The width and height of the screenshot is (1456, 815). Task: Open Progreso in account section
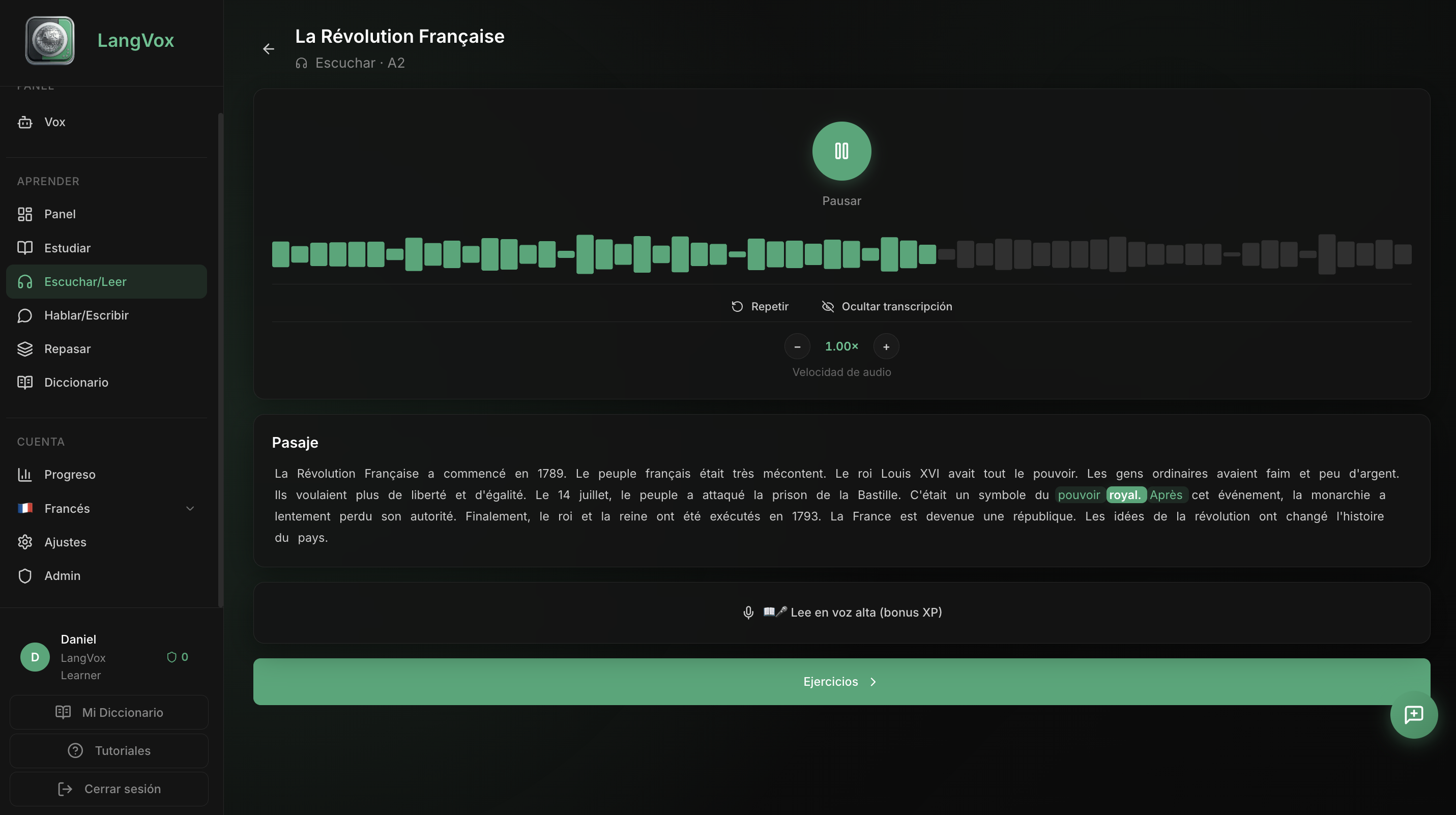point(106,475)
